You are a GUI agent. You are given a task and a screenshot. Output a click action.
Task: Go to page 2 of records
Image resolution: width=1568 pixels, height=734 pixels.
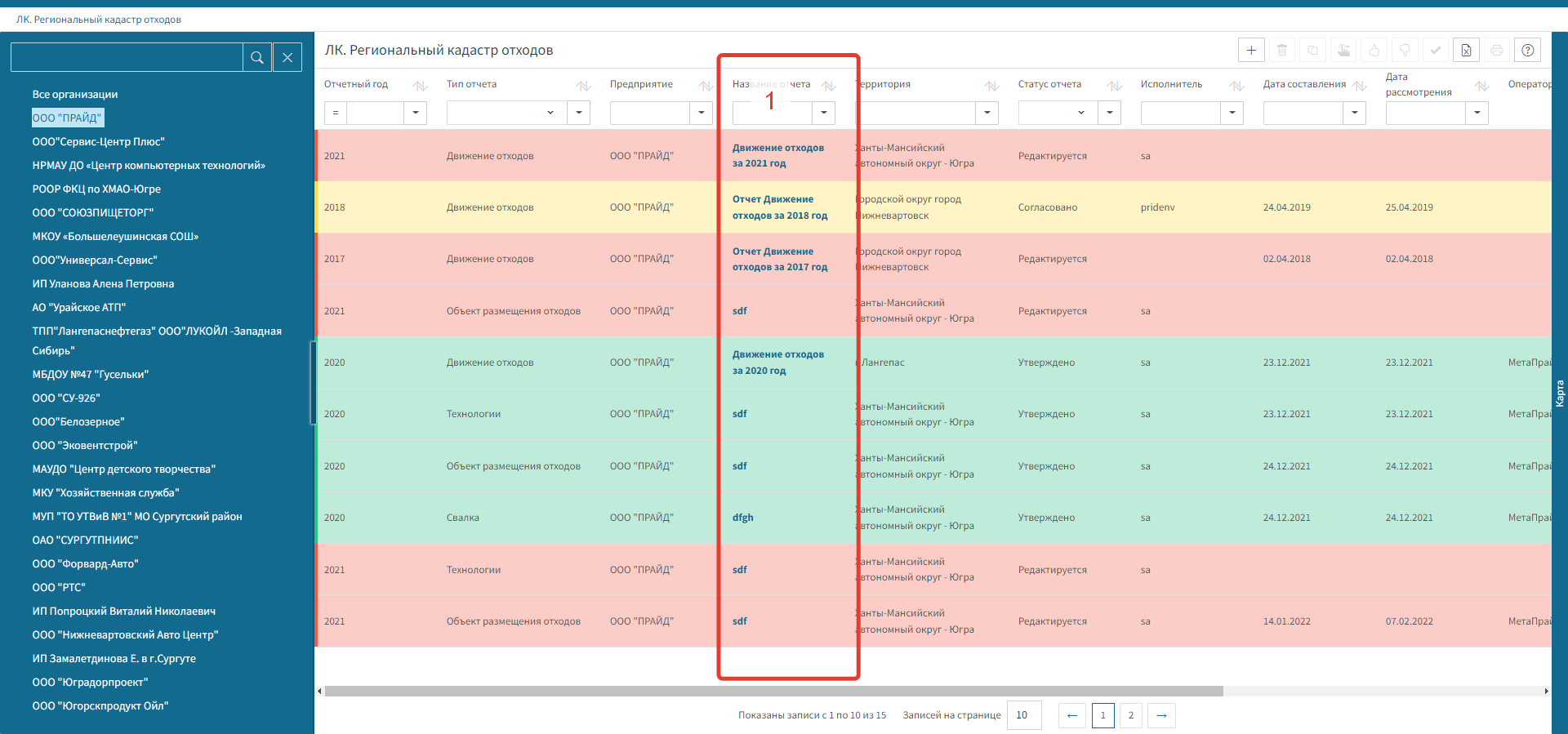click(x=1131, y=715)
